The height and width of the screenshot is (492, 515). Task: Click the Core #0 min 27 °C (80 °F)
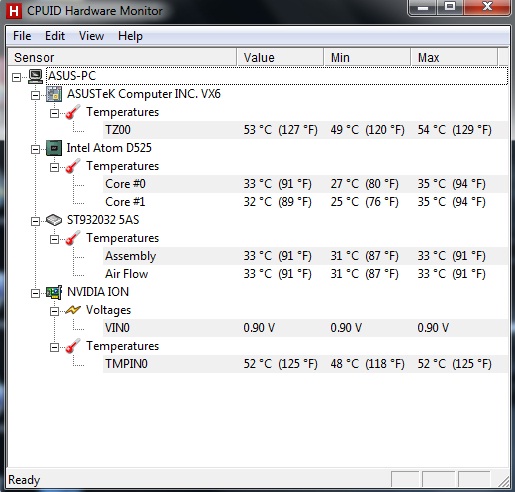(364, 184)
